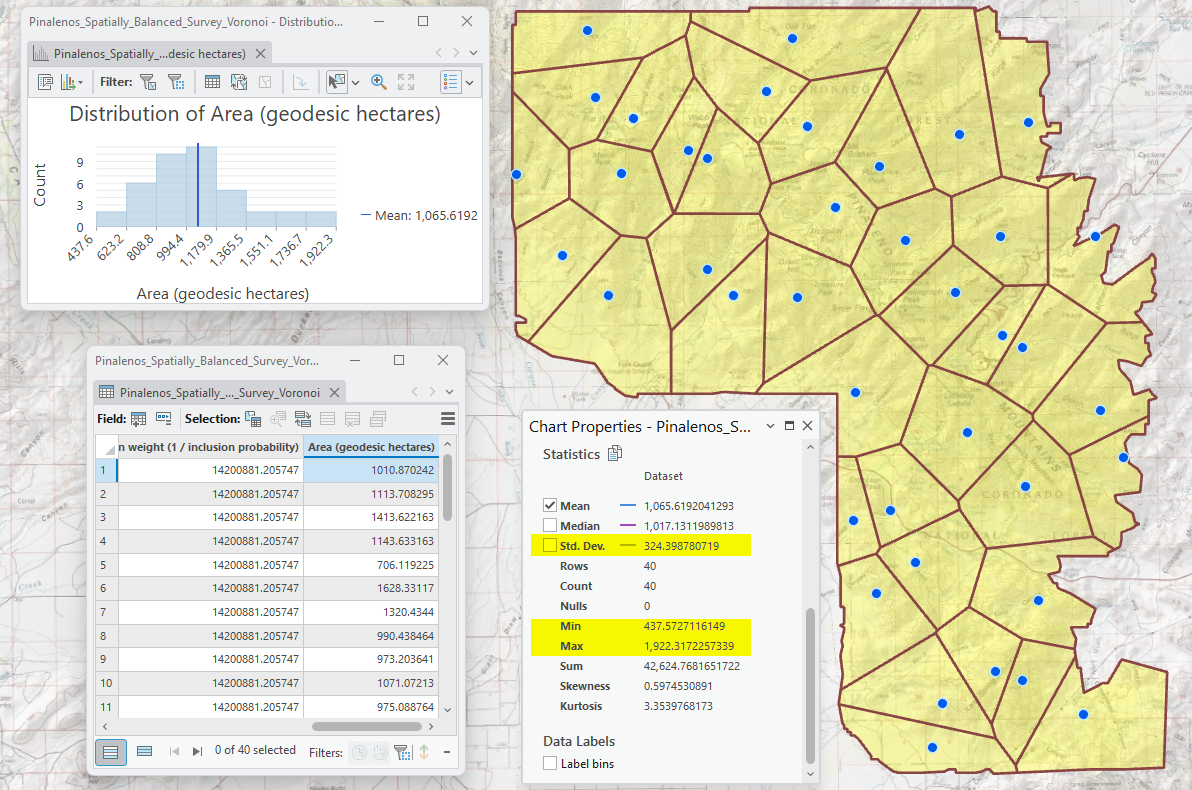Click the Area (geodesic hectares) column header
Viewport: 1192px width, 790px height.
[371, 447]
